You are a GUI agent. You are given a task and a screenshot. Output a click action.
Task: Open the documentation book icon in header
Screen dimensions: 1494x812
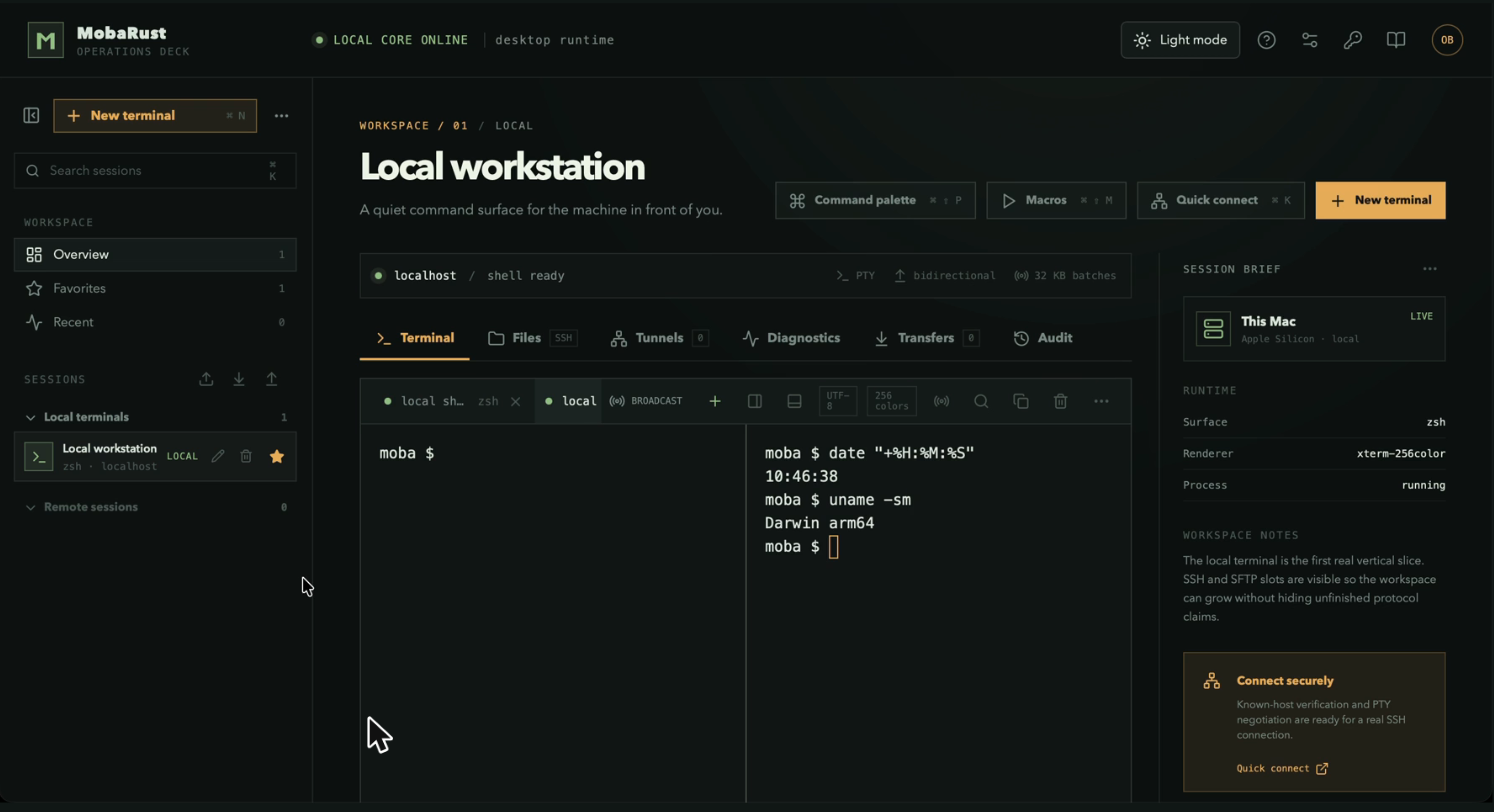(x=1396, y=40)
